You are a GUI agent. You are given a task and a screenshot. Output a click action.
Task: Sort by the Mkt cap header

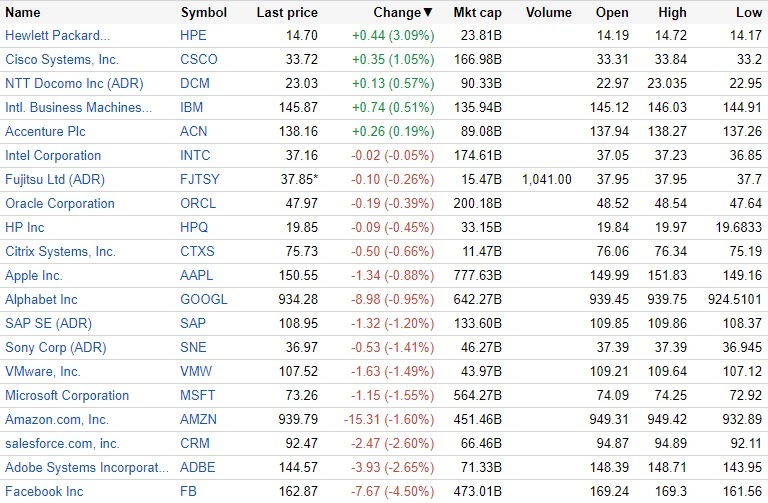(x=477, y=13)
